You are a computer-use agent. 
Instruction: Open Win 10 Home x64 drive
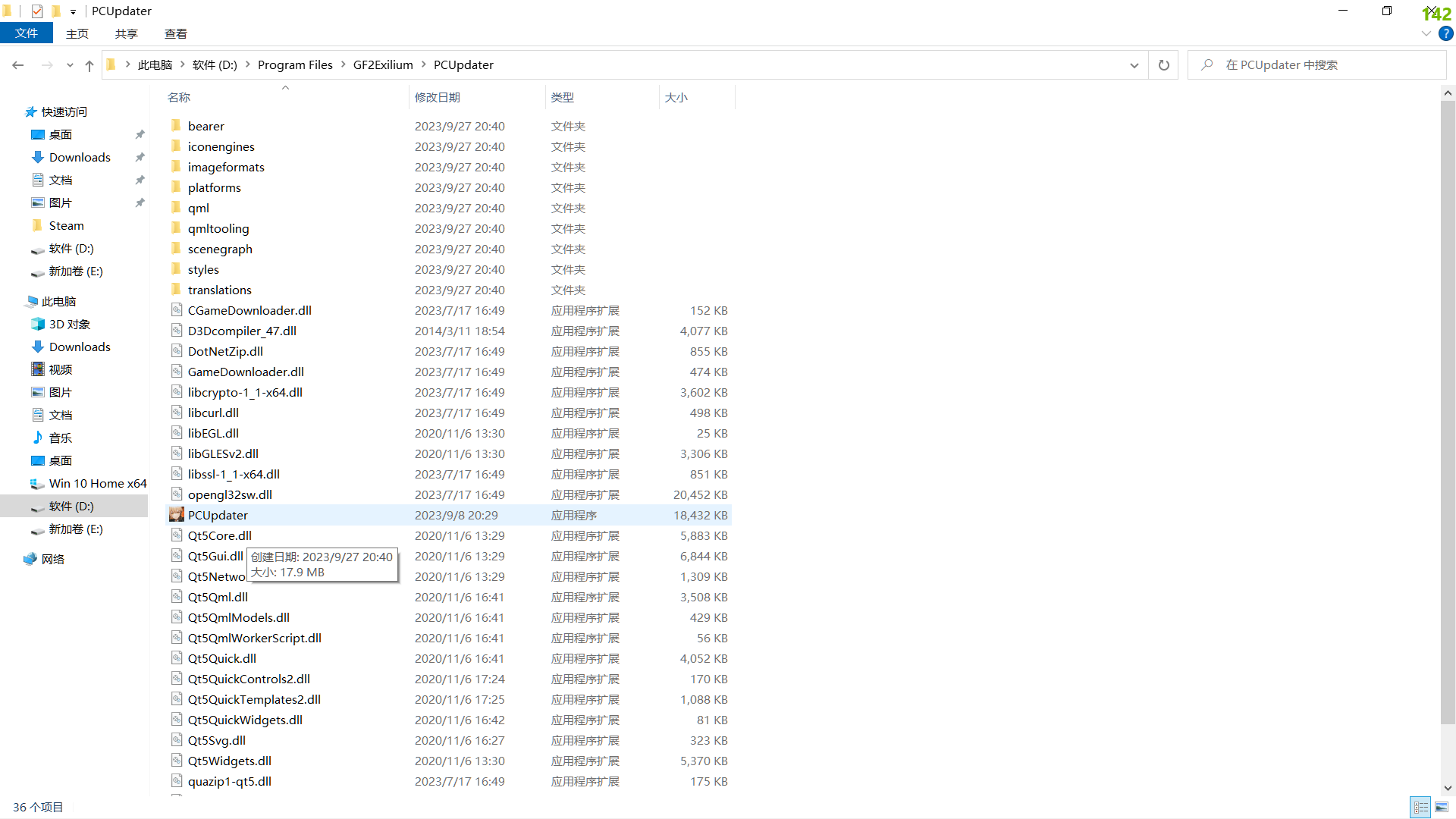(98, 484)
